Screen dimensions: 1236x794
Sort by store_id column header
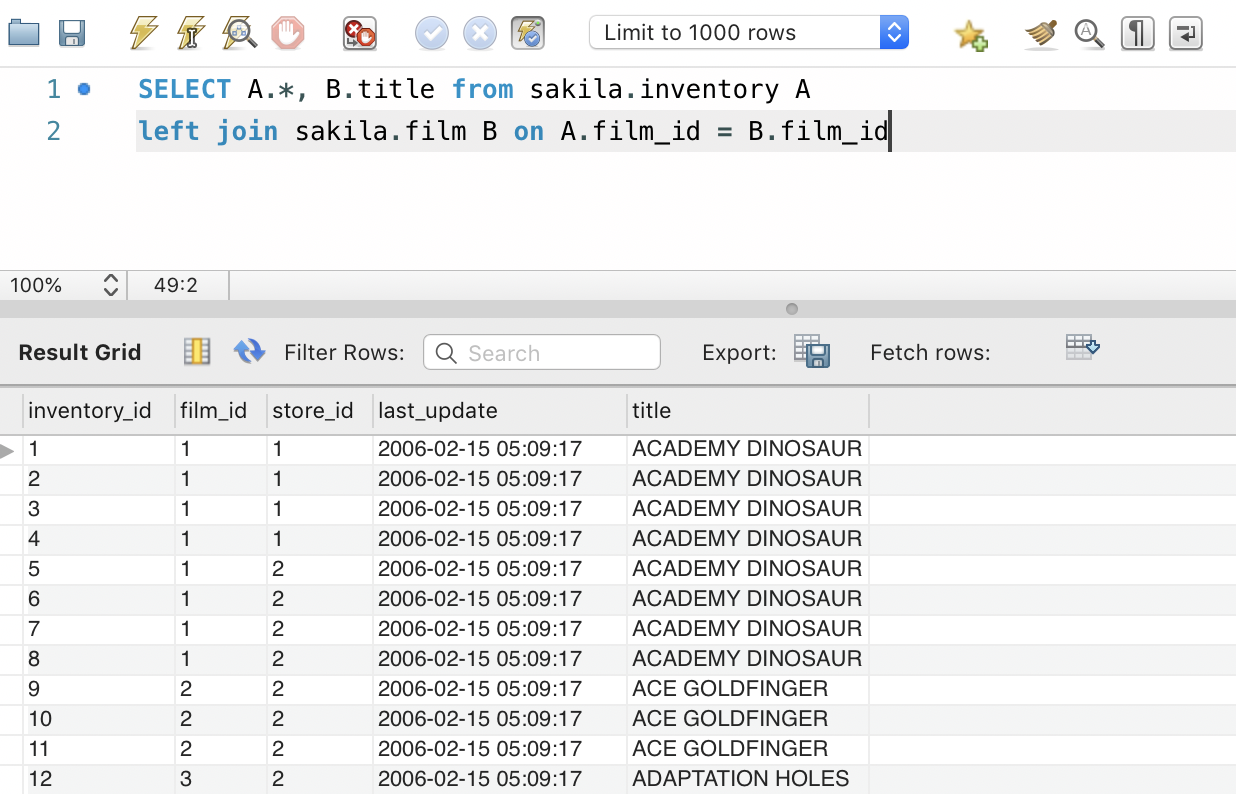click(320, 411)
